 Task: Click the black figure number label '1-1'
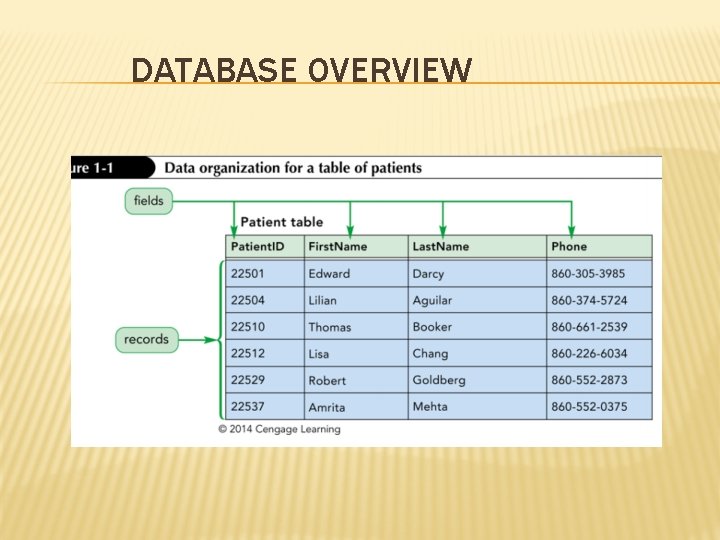113,168
